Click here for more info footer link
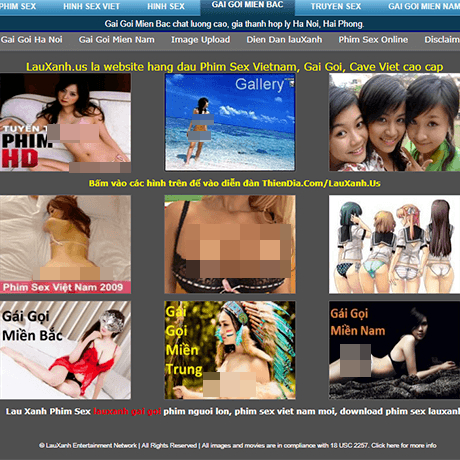This screenshot has height=460, width=460. [x=404, y=445]
